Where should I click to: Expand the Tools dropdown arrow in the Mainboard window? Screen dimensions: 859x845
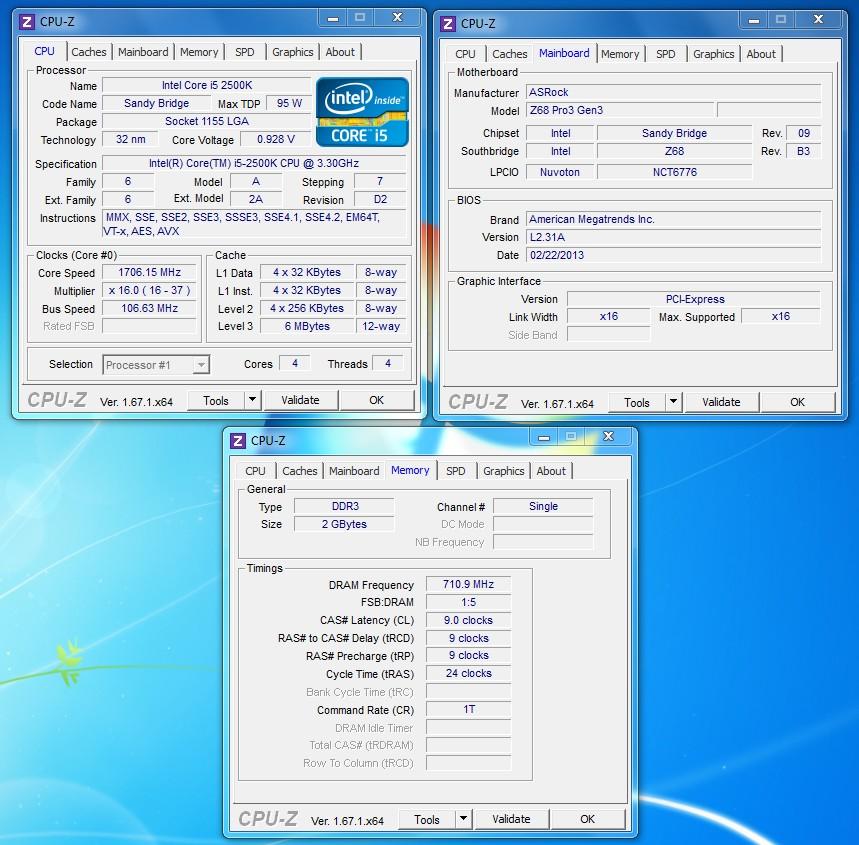pos(673,402)
